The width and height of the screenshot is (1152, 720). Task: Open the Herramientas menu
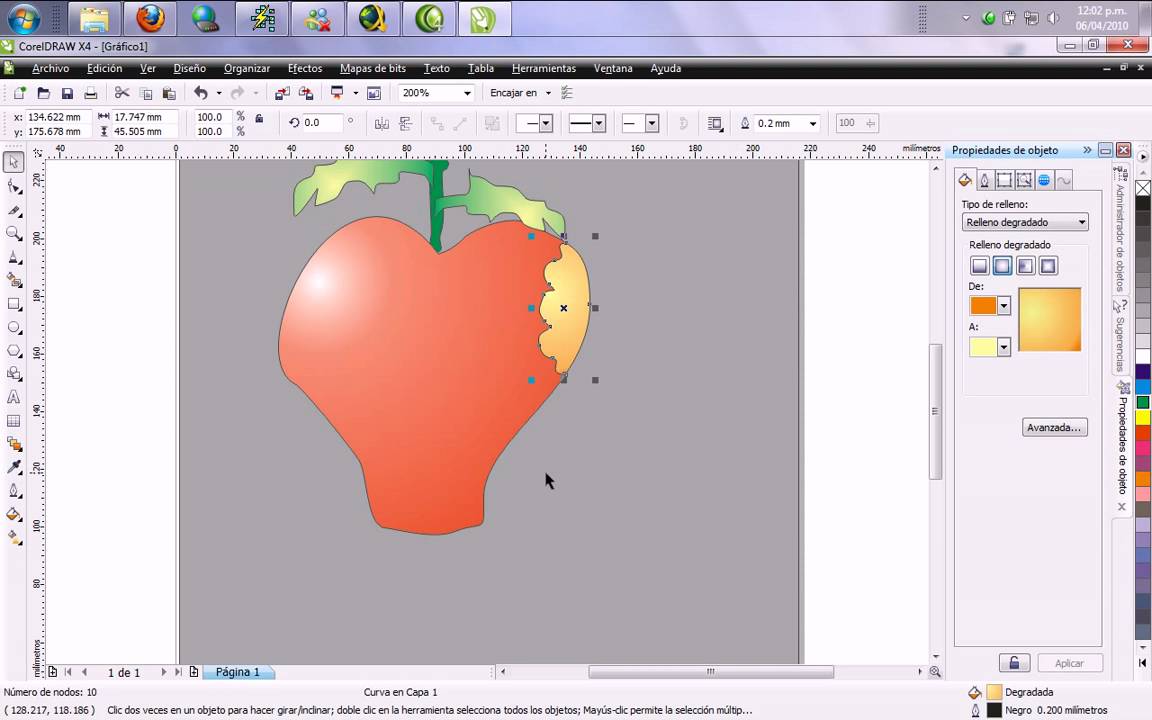pos(544,68)
